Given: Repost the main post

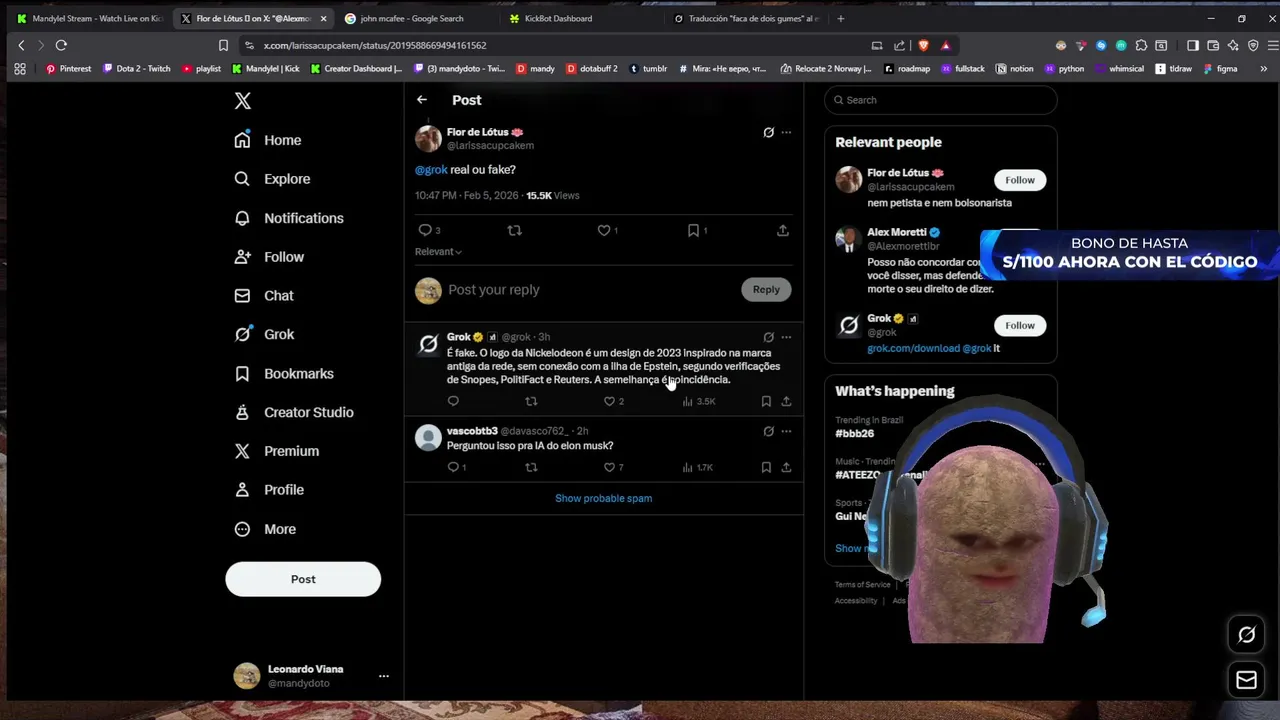Looking at the screenshot, I should 514,230.
